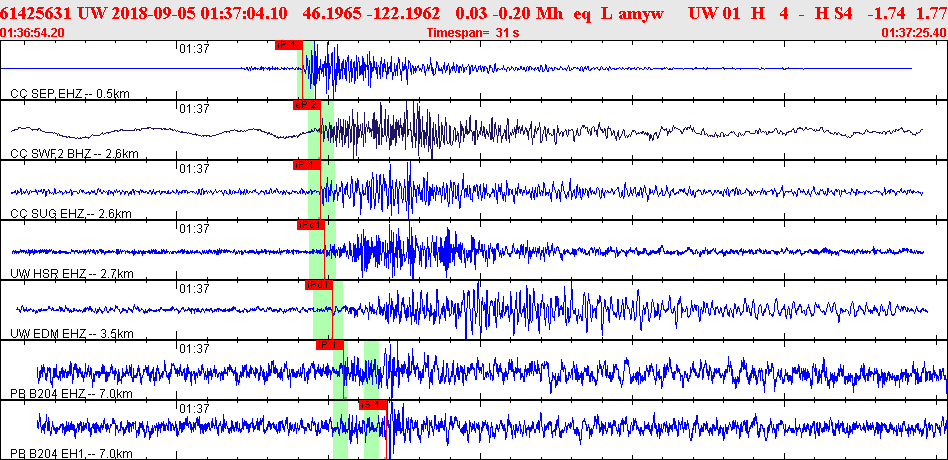Click the start time 01:36:54.20 label
Viewport: 948px width, 460px height.
coord(33,33)
